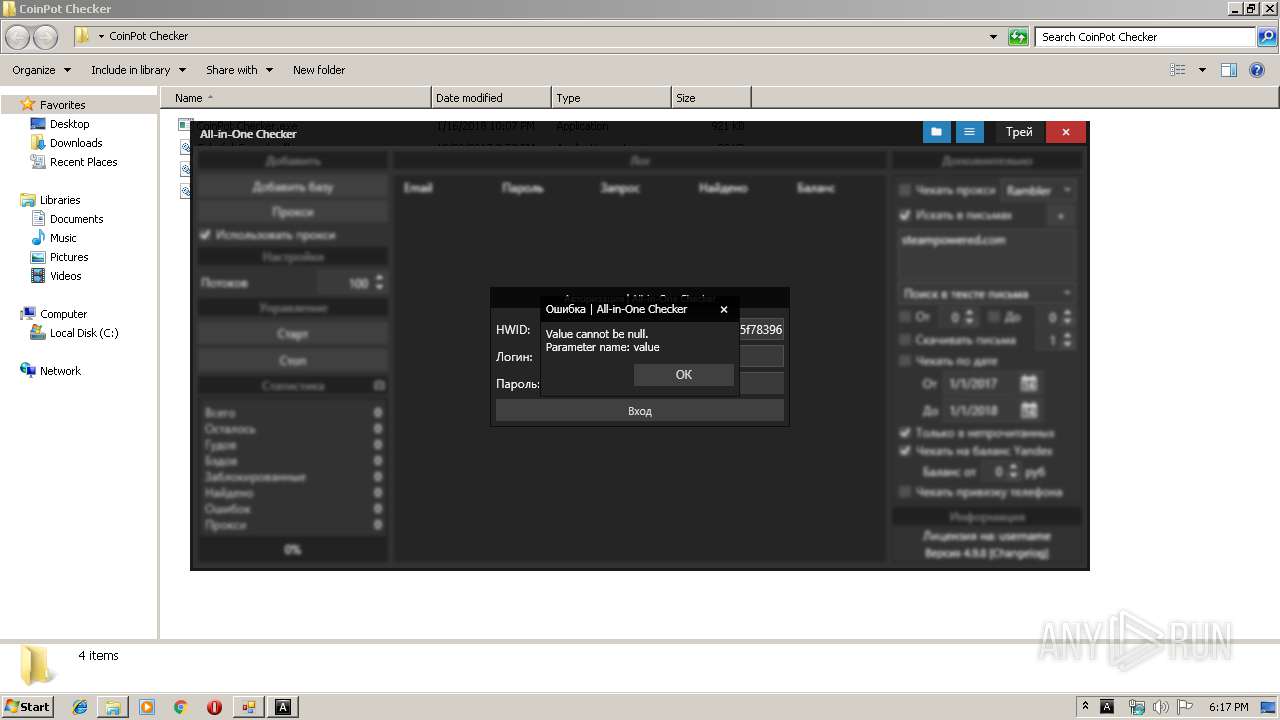Screen dimensions: 1280x720
Task: Sort by Date modified column
Action: 491,98
